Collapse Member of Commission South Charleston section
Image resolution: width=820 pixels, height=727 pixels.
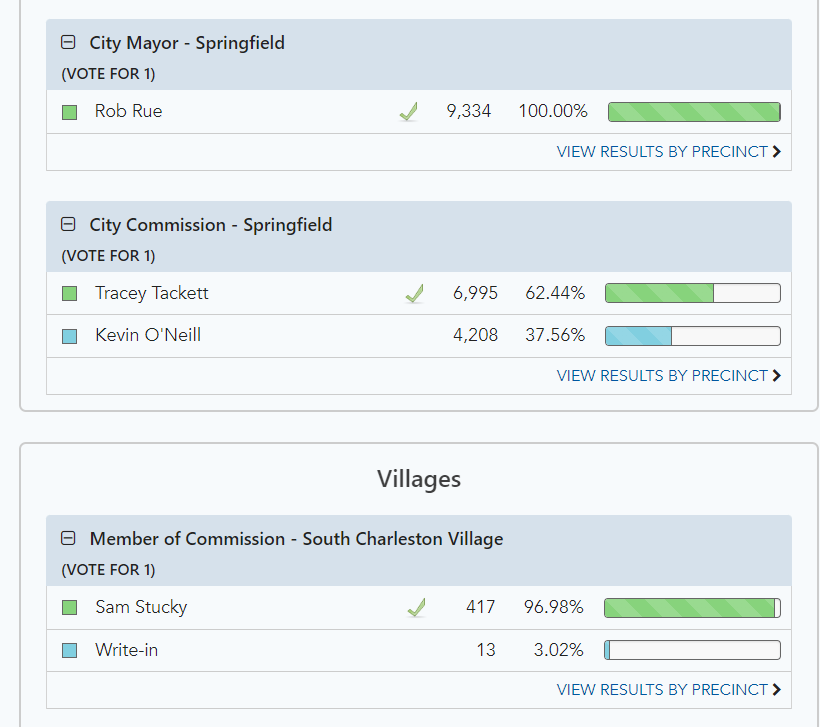point(68,538)
